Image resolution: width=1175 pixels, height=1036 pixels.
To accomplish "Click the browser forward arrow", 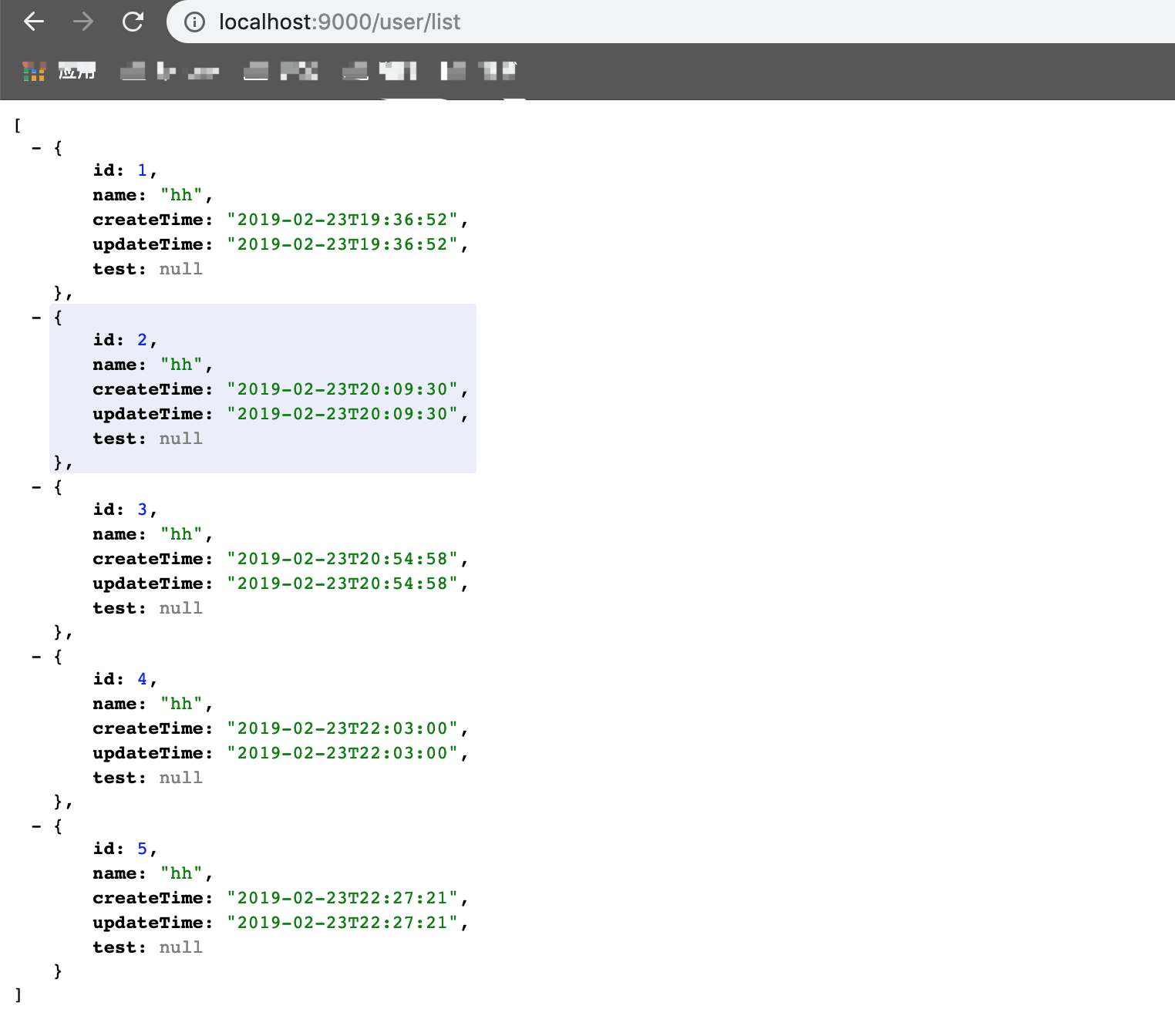I will [x=83, y=22].
